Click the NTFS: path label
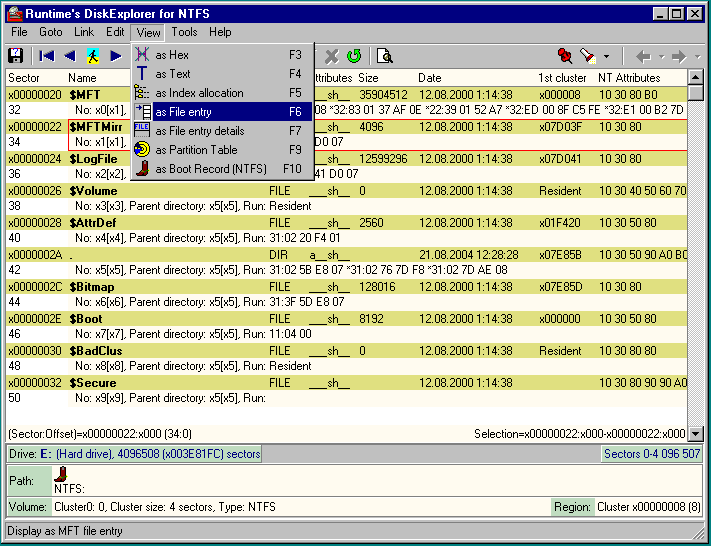This screenshot has width=711, height=546. click(x=69, y=489)
